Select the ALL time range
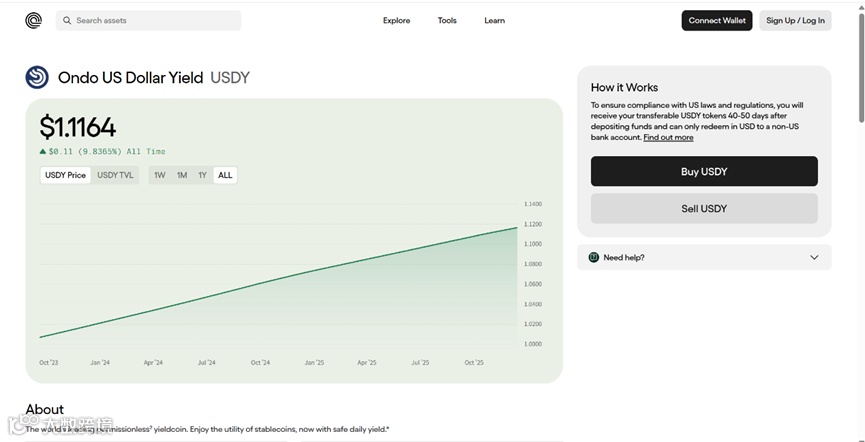Screen dimensions: 865x442 tap(225, 175)
